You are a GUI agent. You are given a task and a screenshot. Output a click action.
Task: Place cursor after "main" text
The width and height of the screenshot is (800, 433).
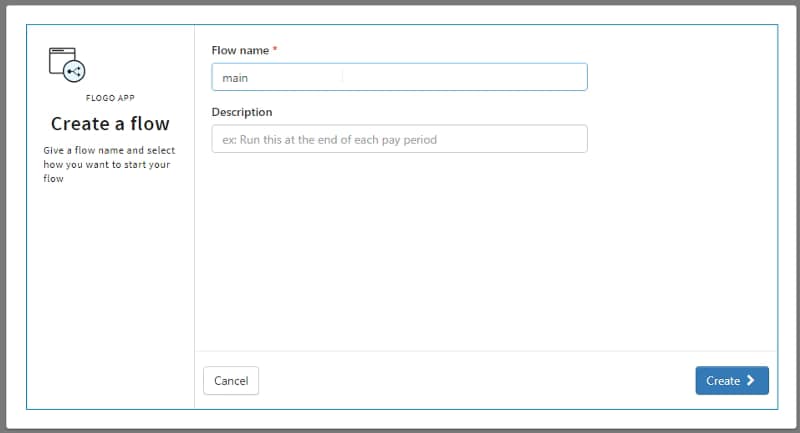(249, 77)
